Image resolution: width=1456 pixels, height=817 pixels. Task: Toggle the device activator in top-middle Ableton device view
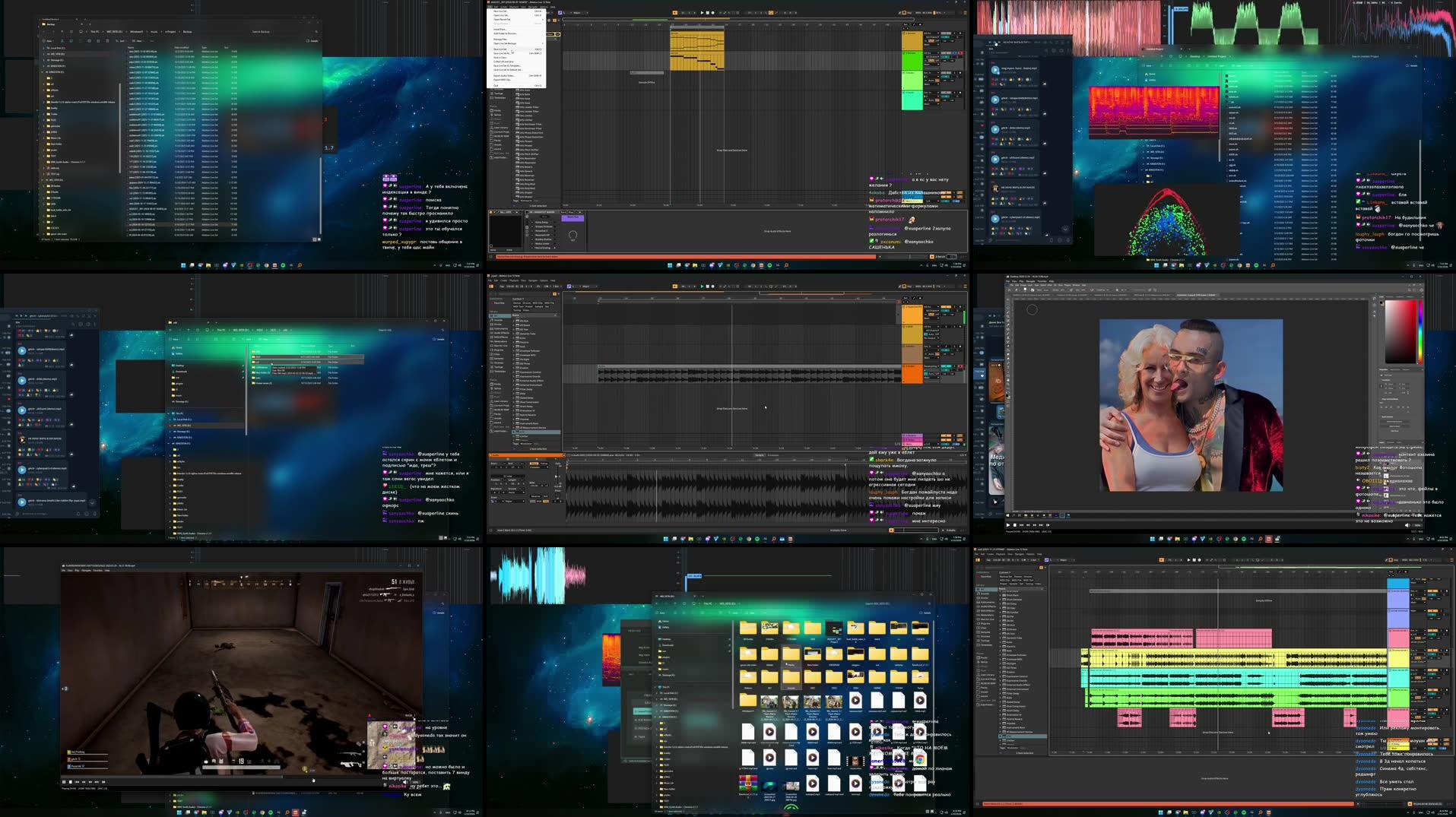tap(490, 212)
